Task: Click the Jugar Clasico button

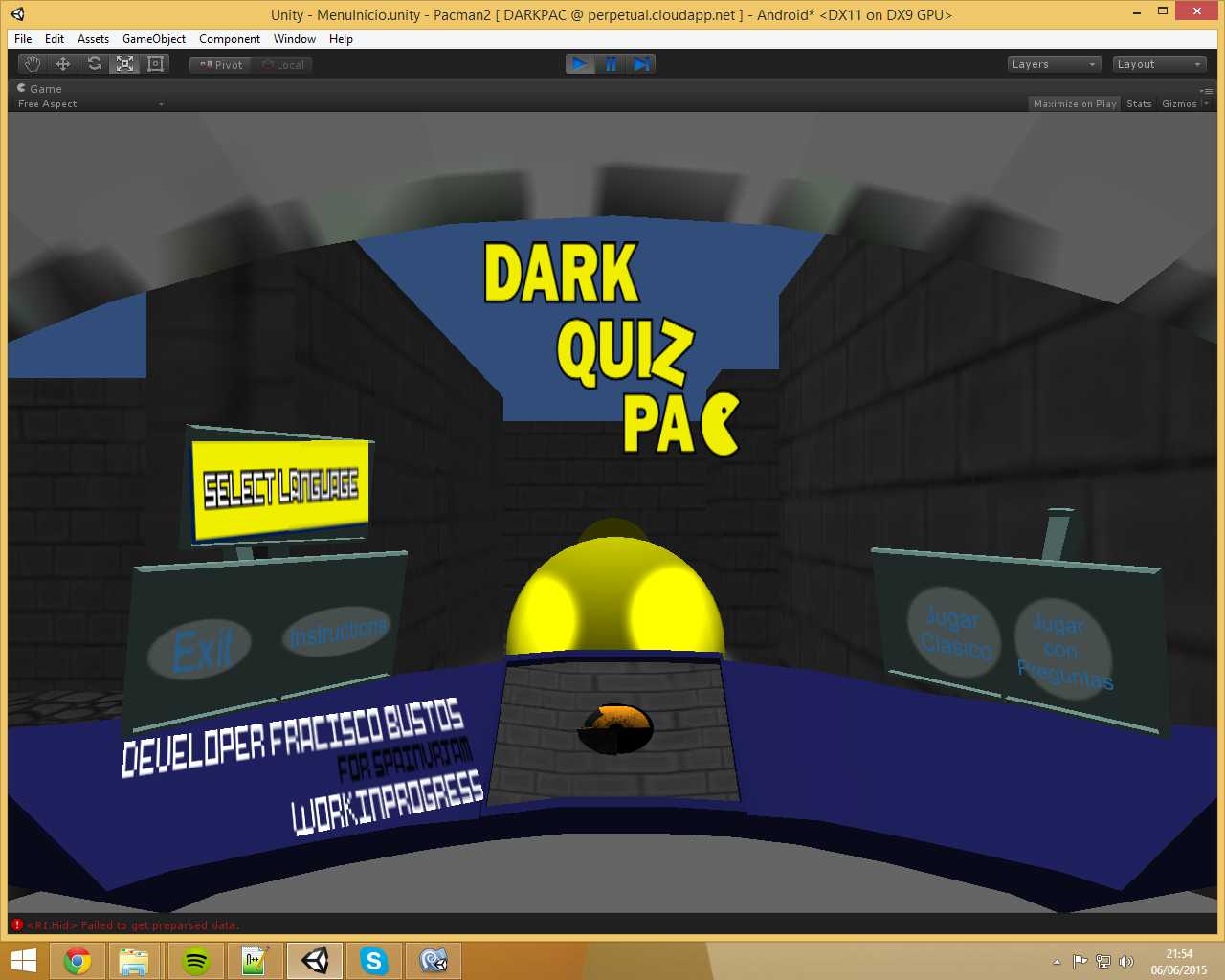Action: click(x=953, y=634)
